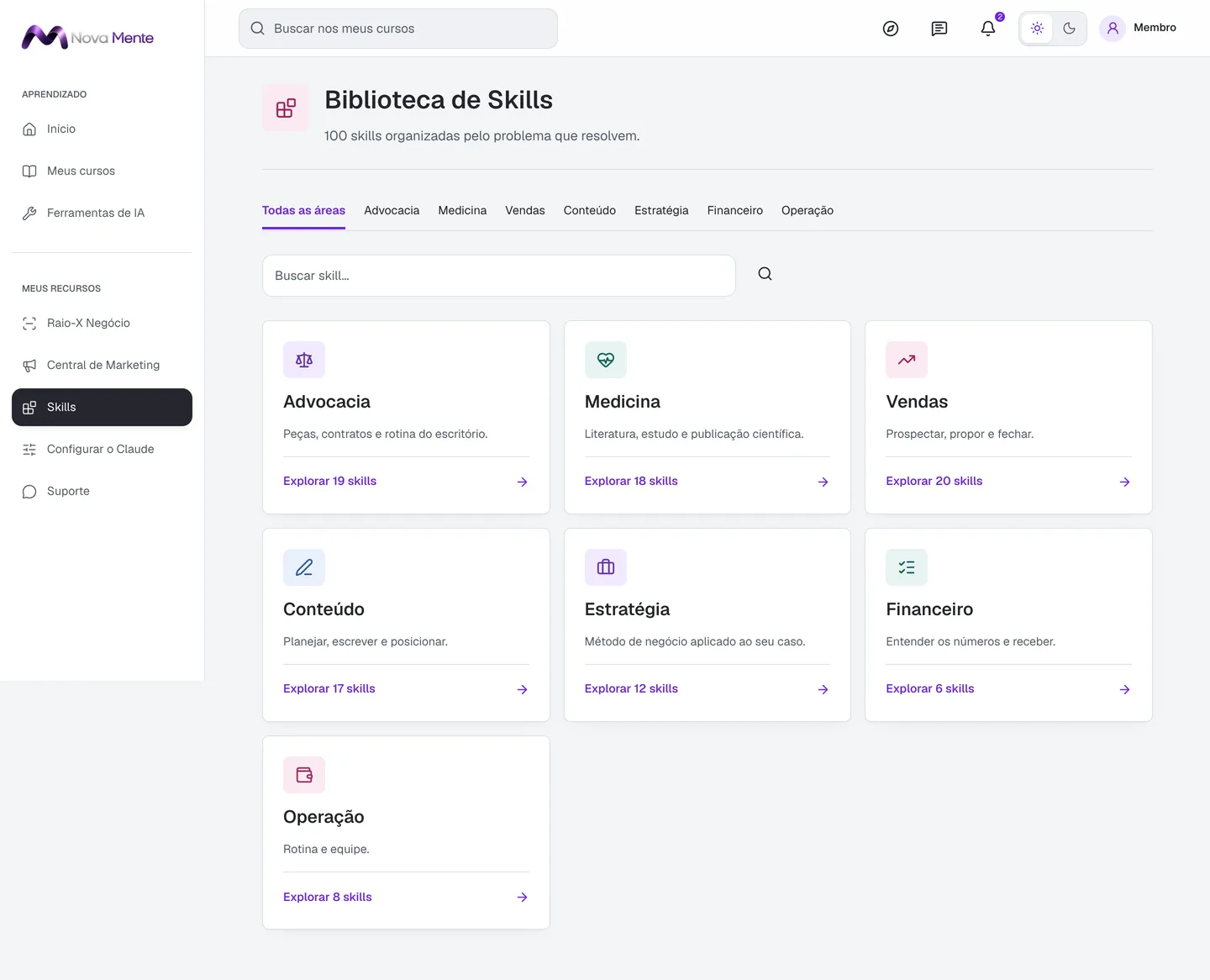Click the Advocacia scales icon
This screenshot has height=980, width=1210.
click(304, 360)
